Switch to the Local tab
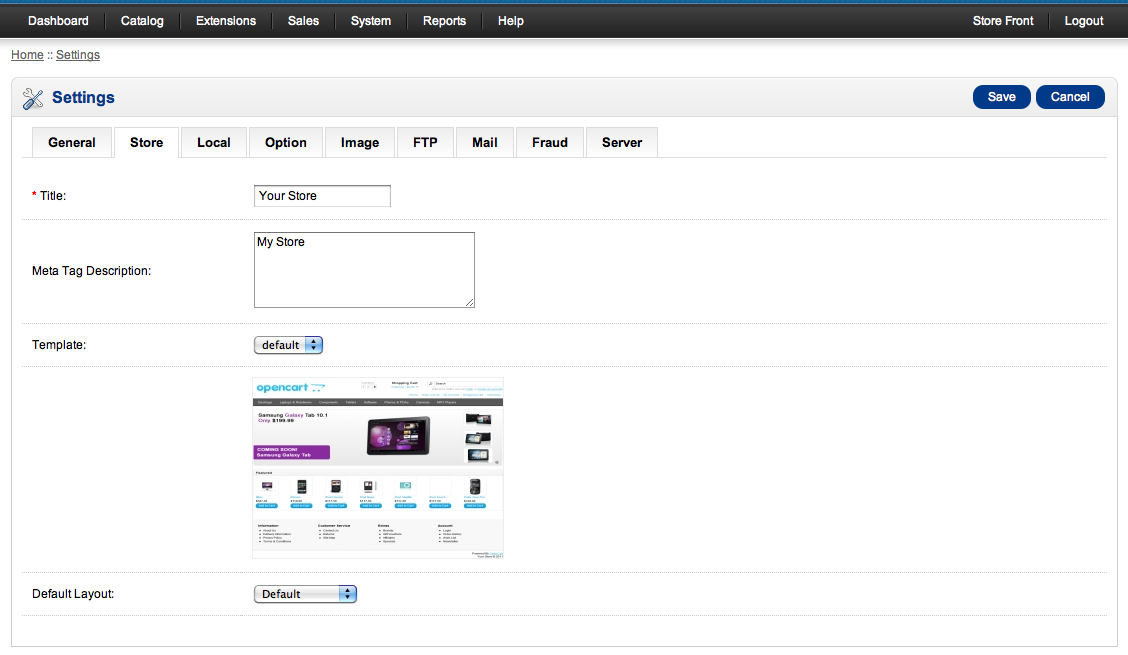The height and width of the screenshot is (655, 1128). click(213, 142)
